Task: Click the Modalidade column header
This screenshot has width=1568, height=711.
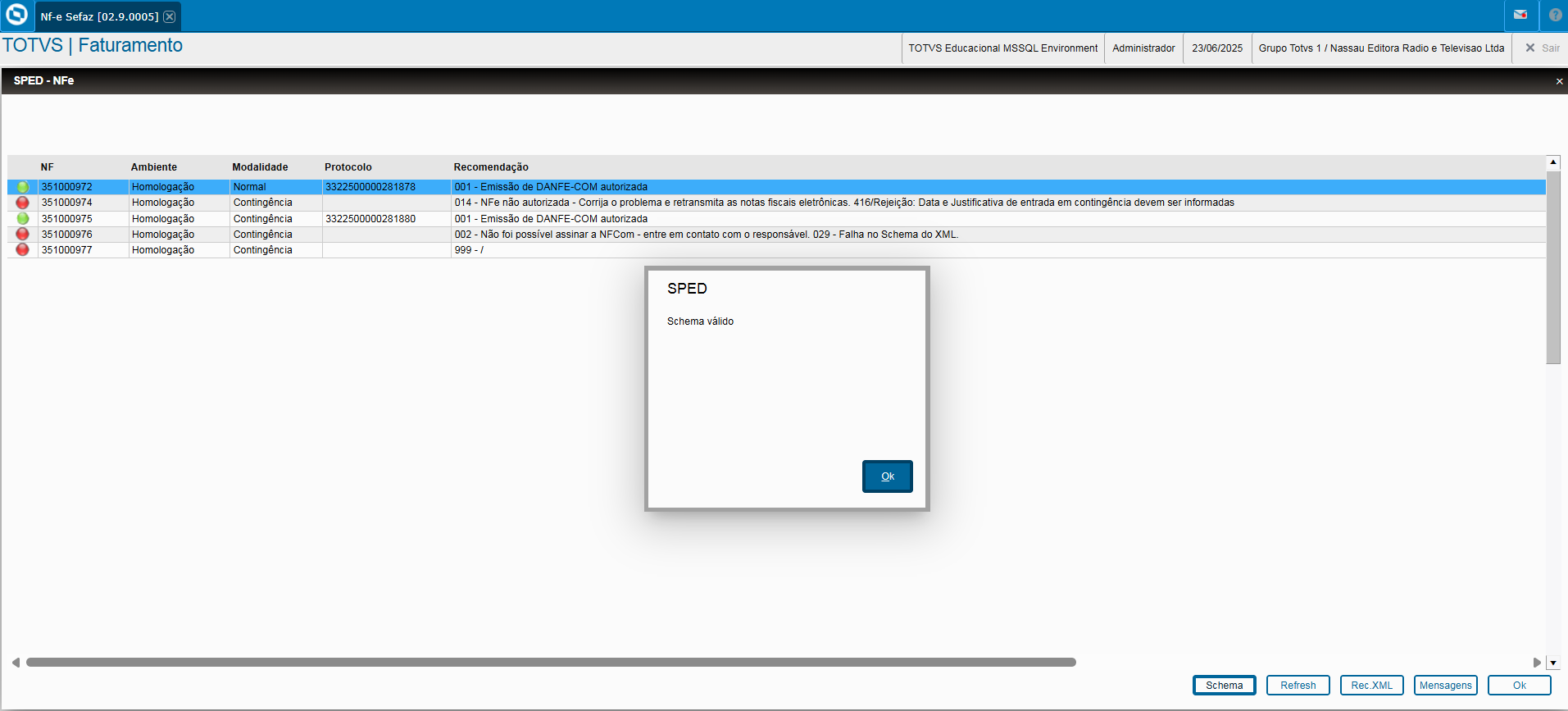Action: [x=260, y=167]
